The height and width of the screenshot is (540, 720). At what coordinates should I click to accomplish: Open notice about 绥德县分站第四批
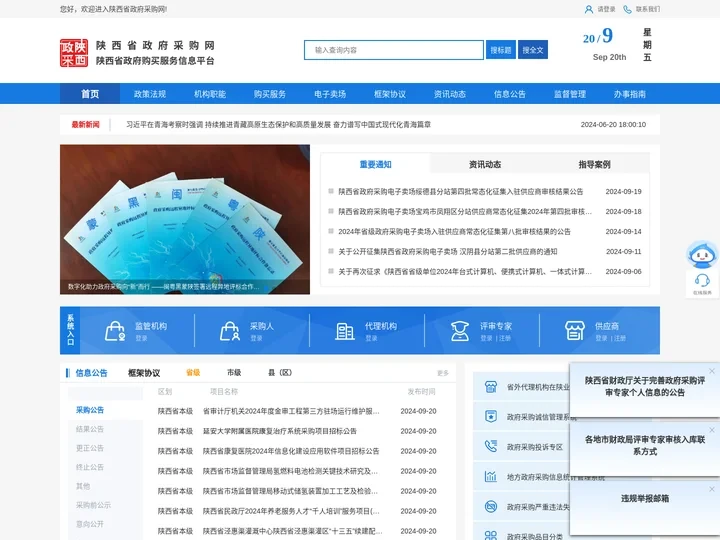click(461, 191)
